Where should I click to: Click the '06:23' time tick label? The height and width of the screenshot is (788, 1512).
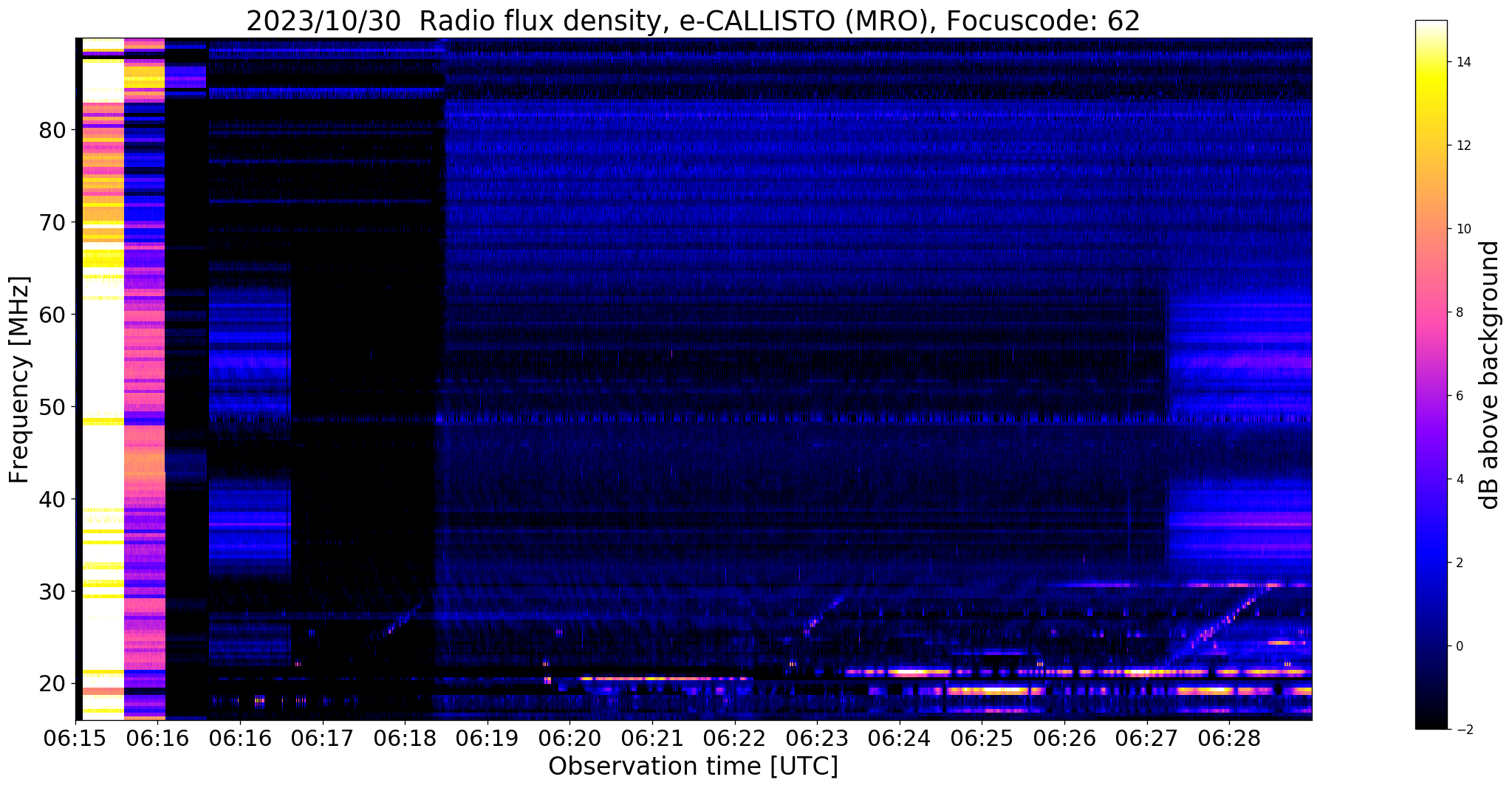coord(817,738)
